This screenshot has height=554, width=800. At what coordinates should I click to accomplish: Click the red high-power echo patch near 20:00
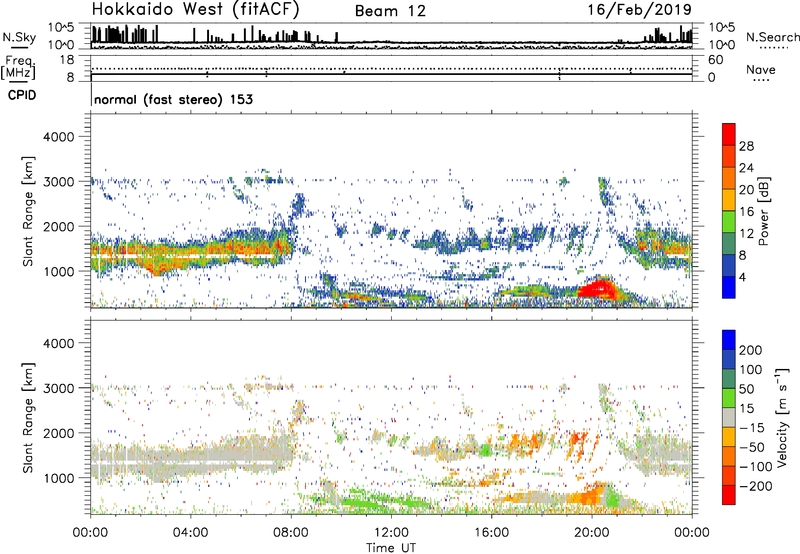pyautogui.click(x=597, y=290)
